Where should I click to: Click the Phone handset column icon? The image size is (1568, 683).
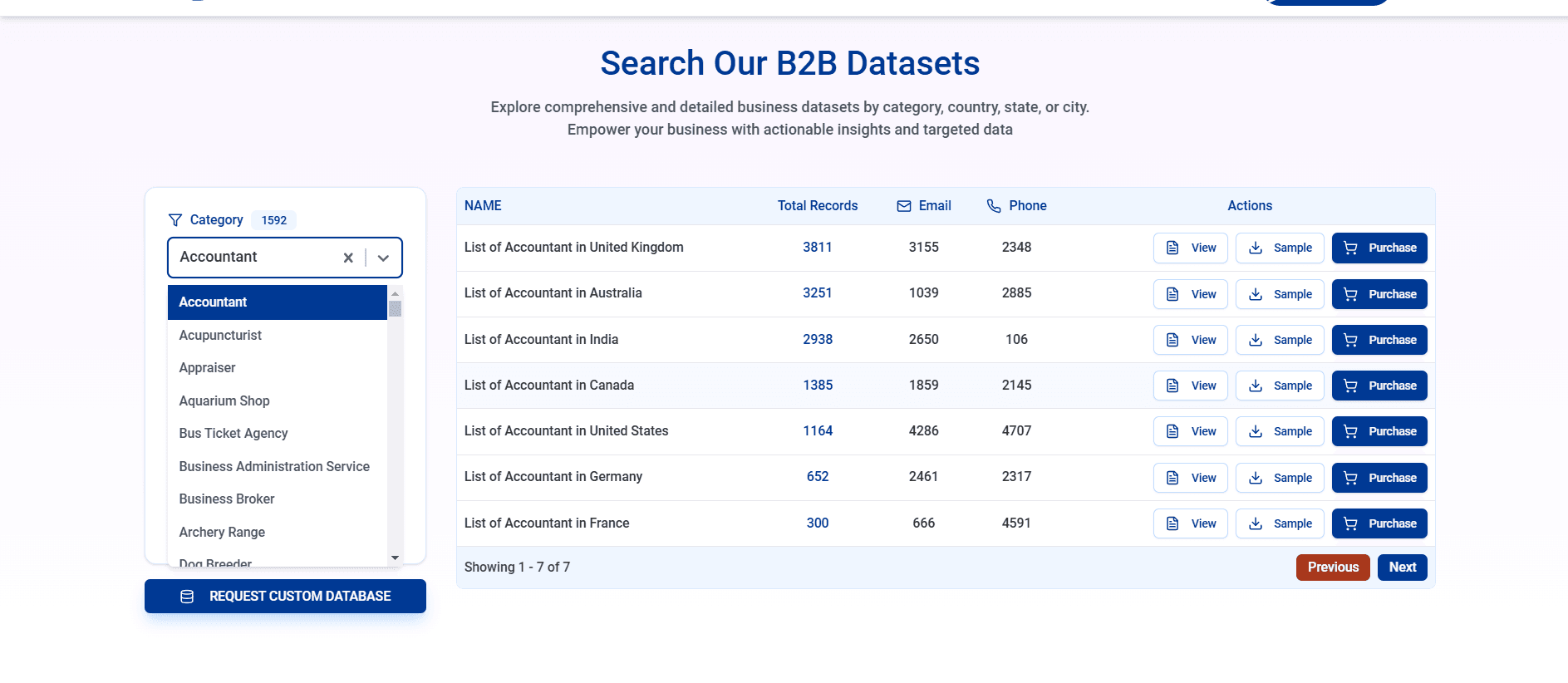click(x=994, y=206)
